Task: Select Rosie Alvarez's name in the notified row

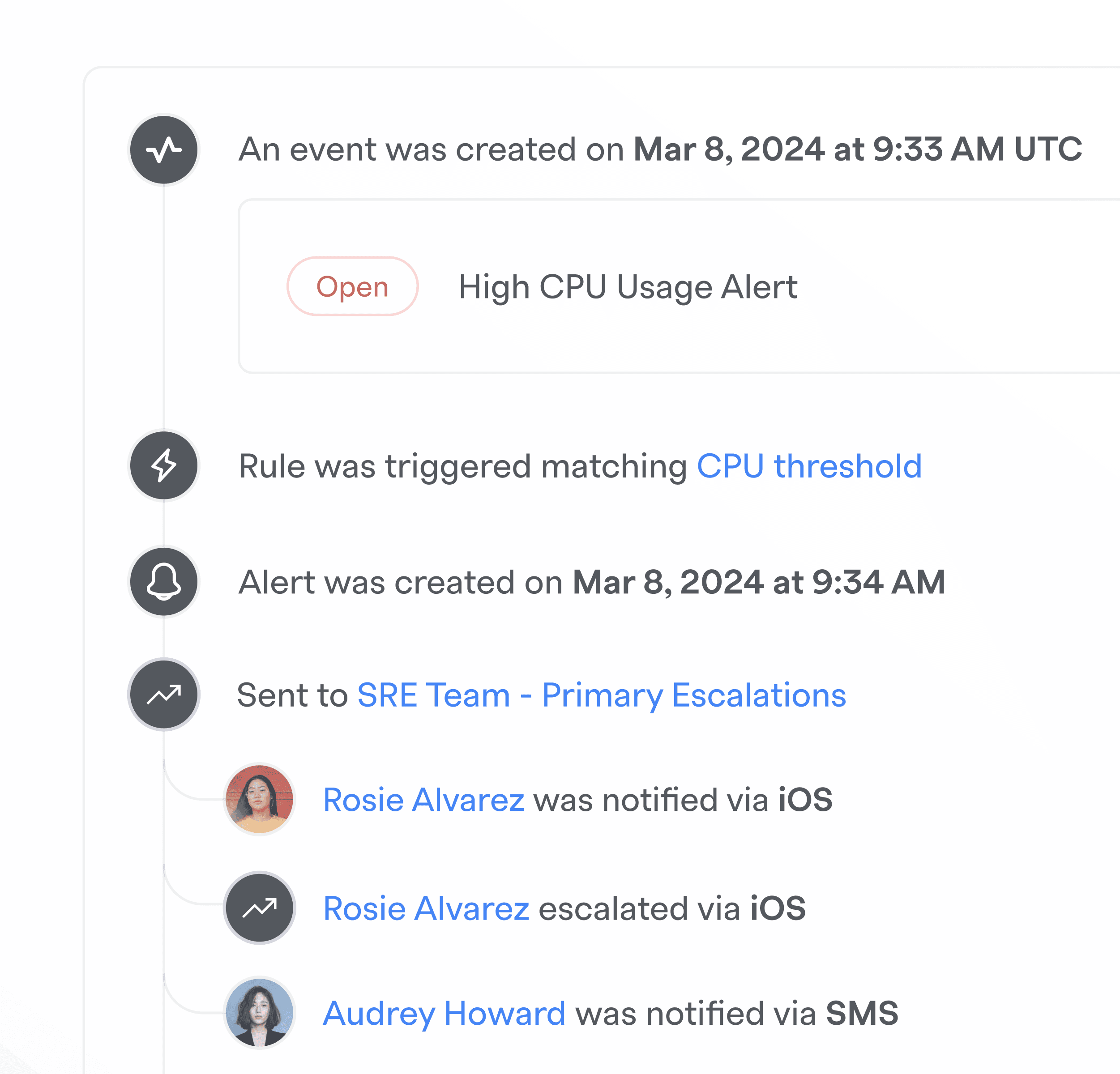Action: pyautogui.click(x=423, y=800)
